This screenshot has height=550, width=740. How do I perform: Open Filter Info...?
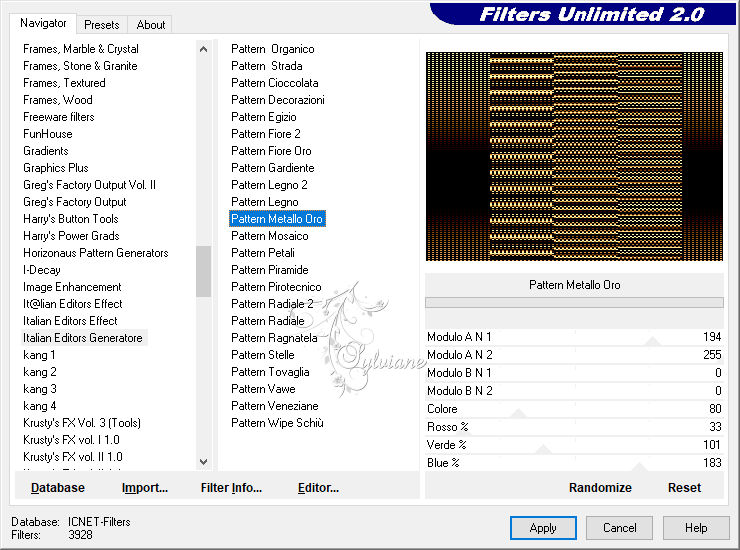231,488
